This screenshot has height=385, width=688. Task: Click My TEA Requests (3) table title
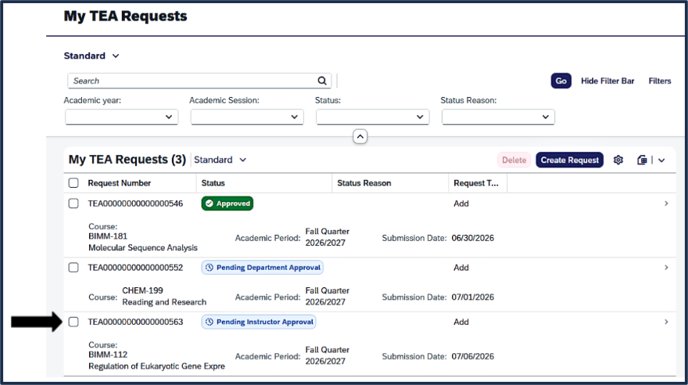click(x=127, y=159)
